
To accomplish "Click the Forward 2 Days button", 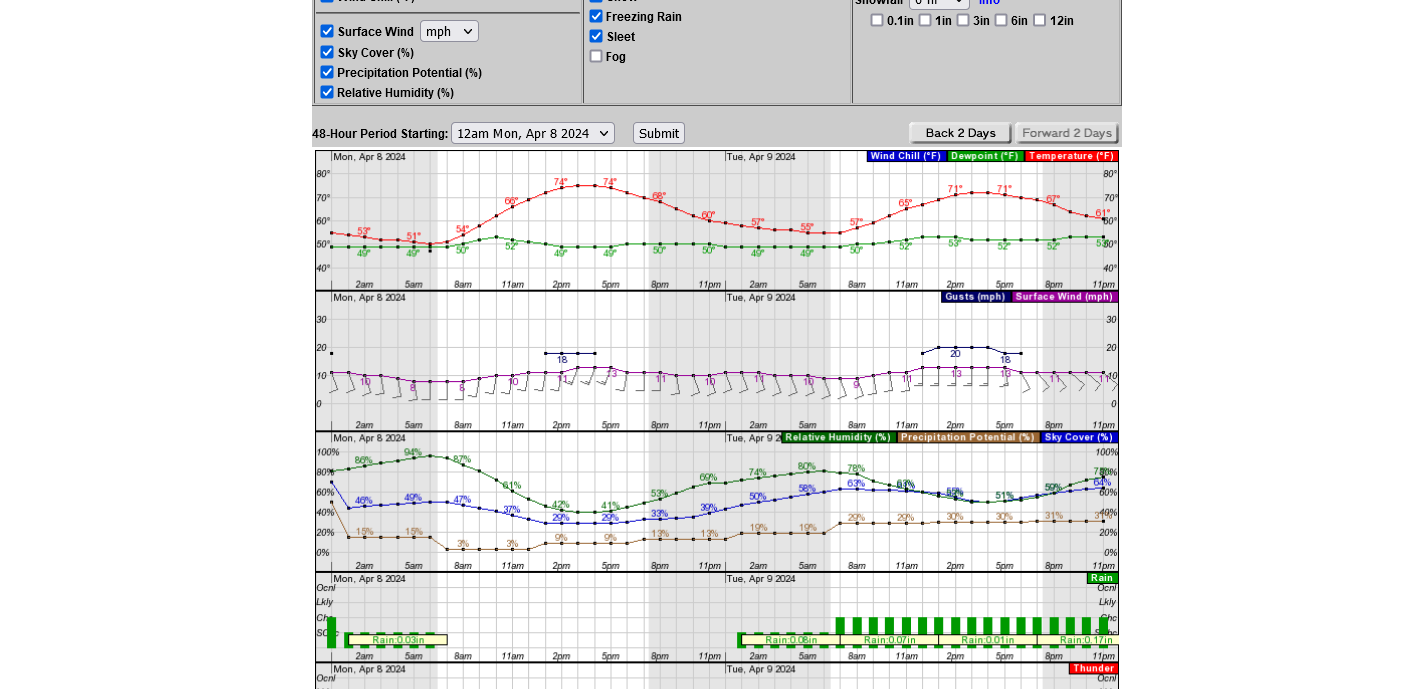I will pos(1067,133).
